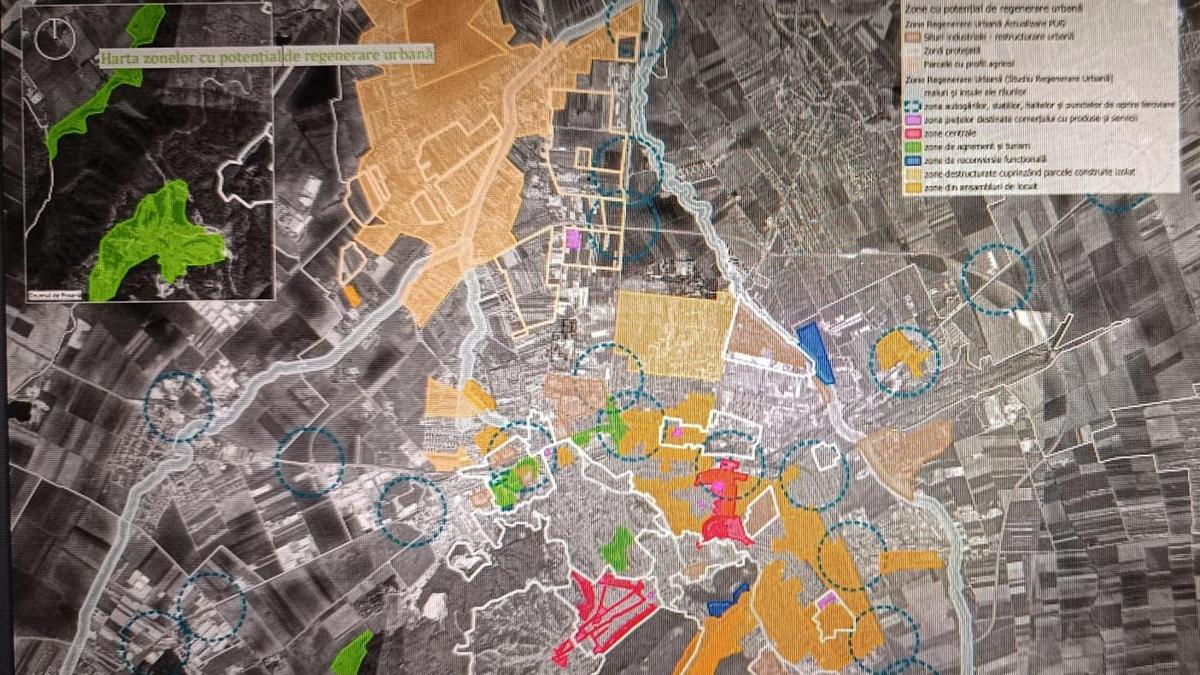Image resolution: width=1200 pixels, height=675 pixels.
Task: Click the green agrement și turism legend swatch
Action: tap(914, 145)
